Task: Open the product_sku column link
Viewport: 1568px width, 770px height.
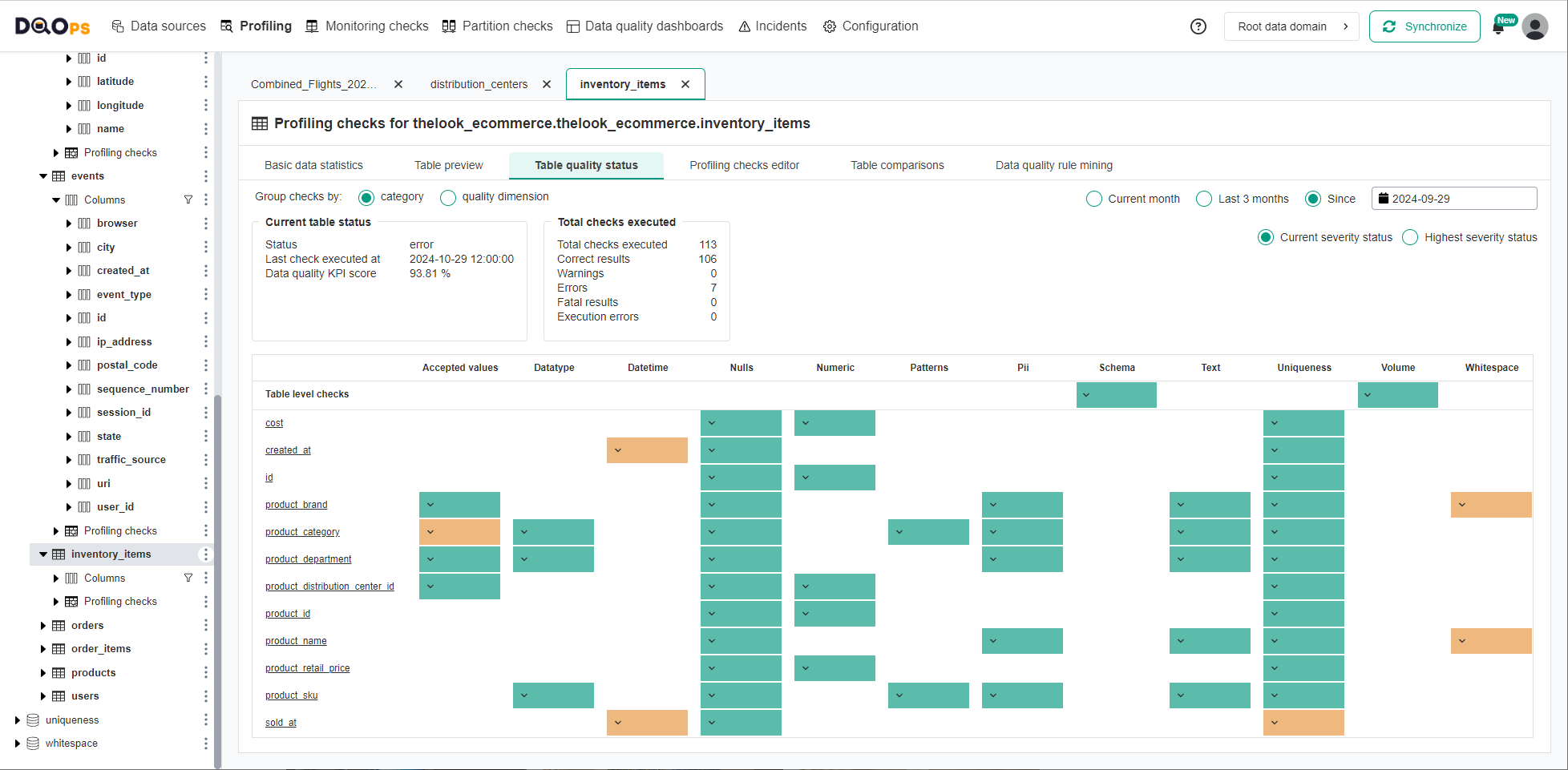Action: (291, 695)
